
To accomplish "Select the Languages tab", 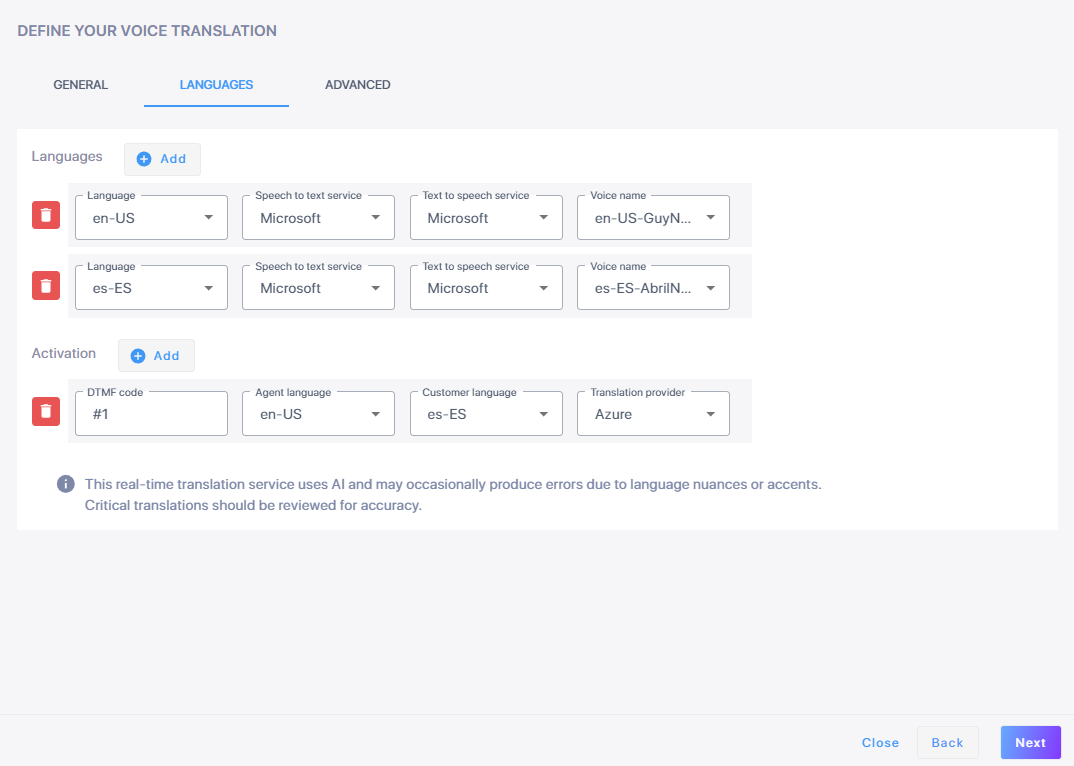I will pos(216,85).
